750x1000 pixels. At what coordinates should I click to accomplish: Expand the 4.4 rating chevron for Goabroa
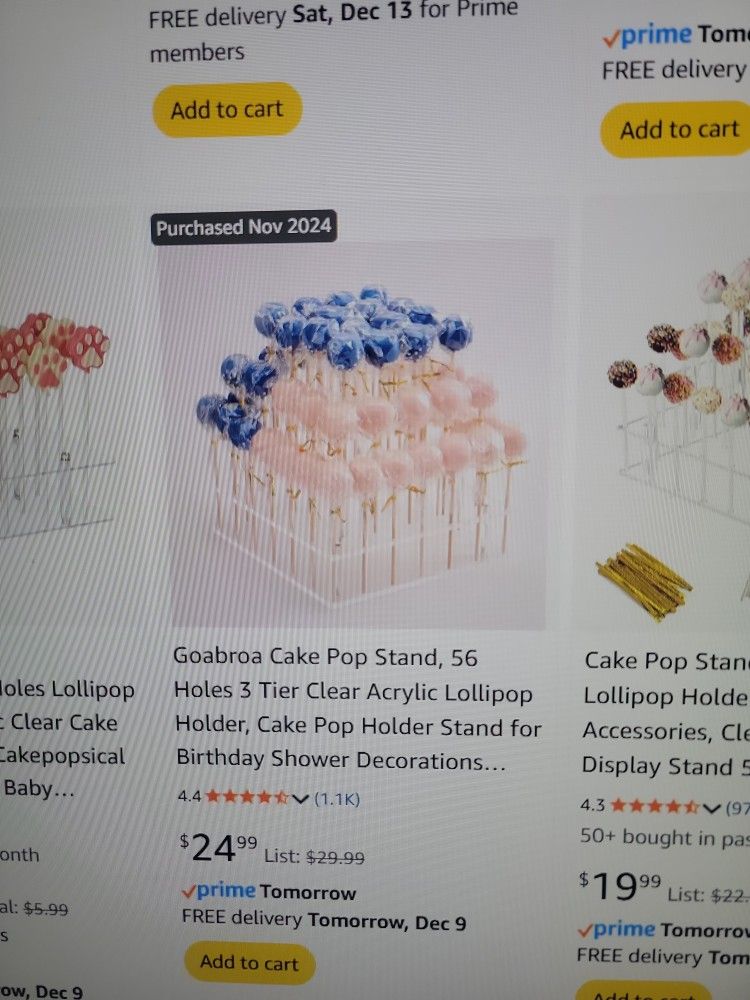[x=300, y=798]
